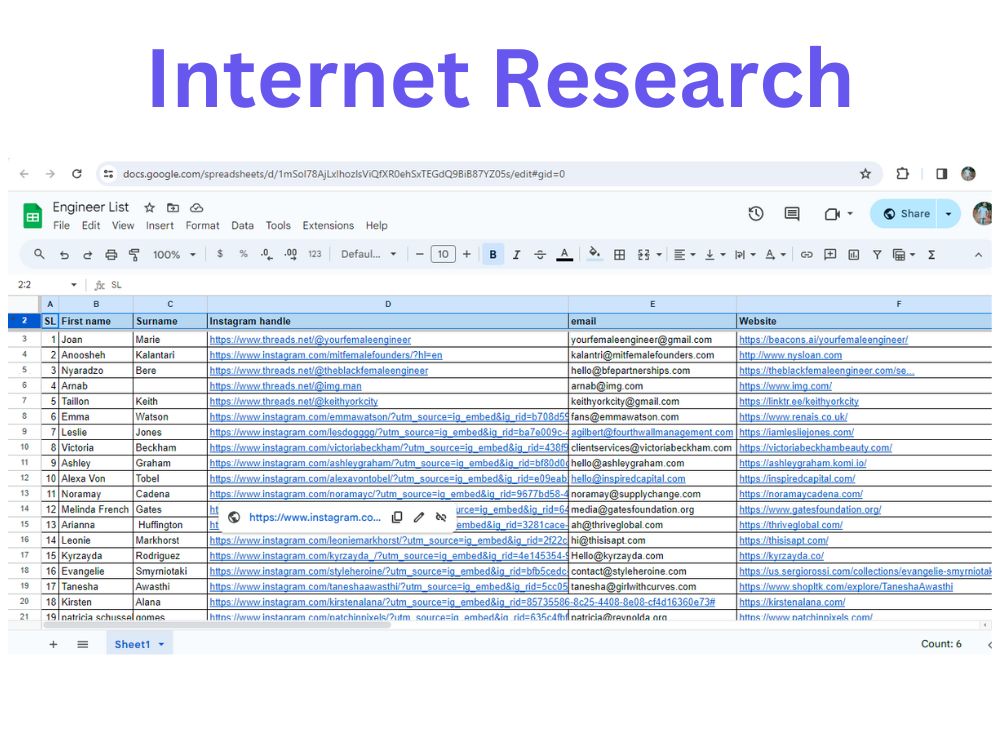Open vertical align dropdown
This screenshot has width=1000, height=750.
pos(715,254)
